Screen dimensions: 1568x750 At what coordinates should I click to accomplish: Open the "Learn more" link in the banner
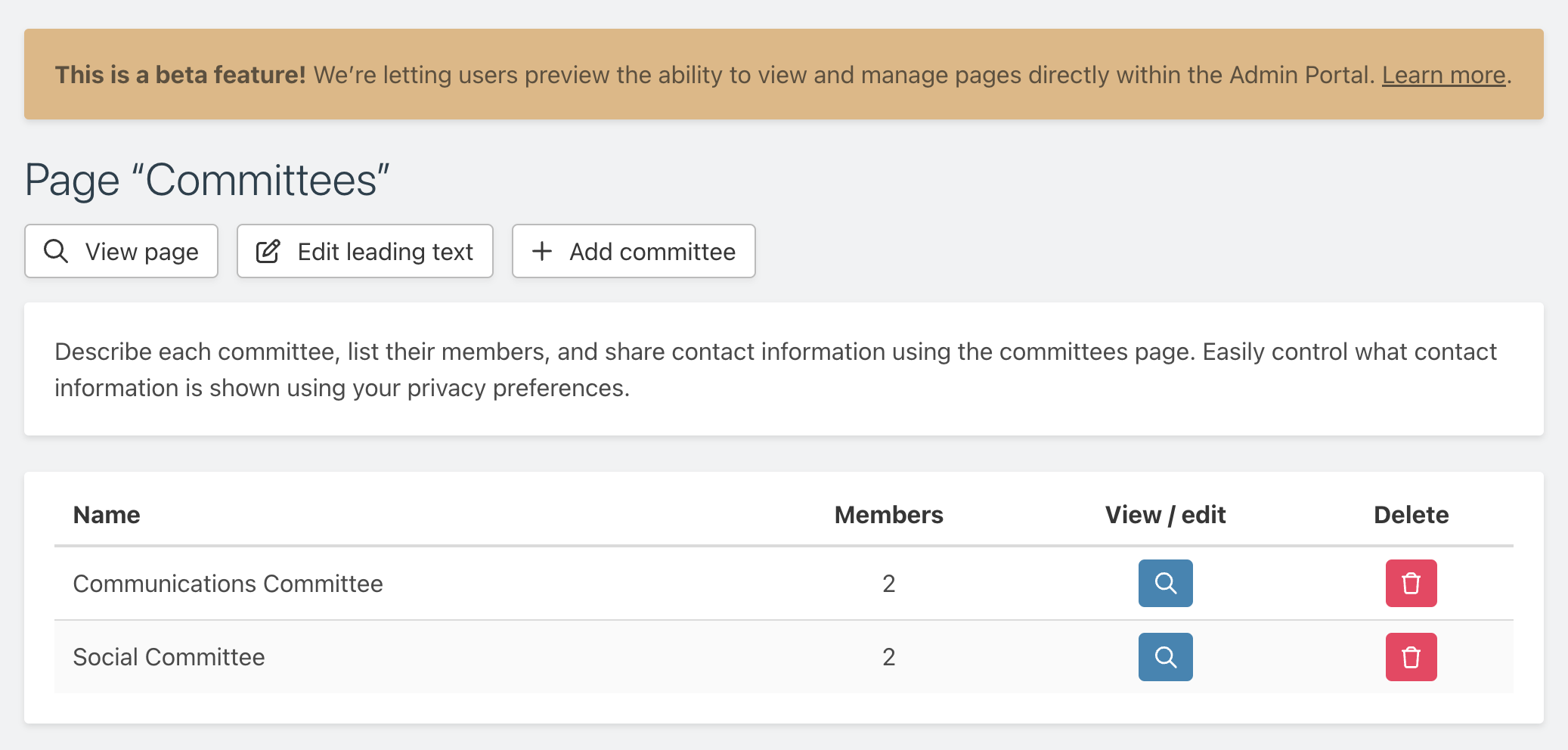click(1443, 74)
